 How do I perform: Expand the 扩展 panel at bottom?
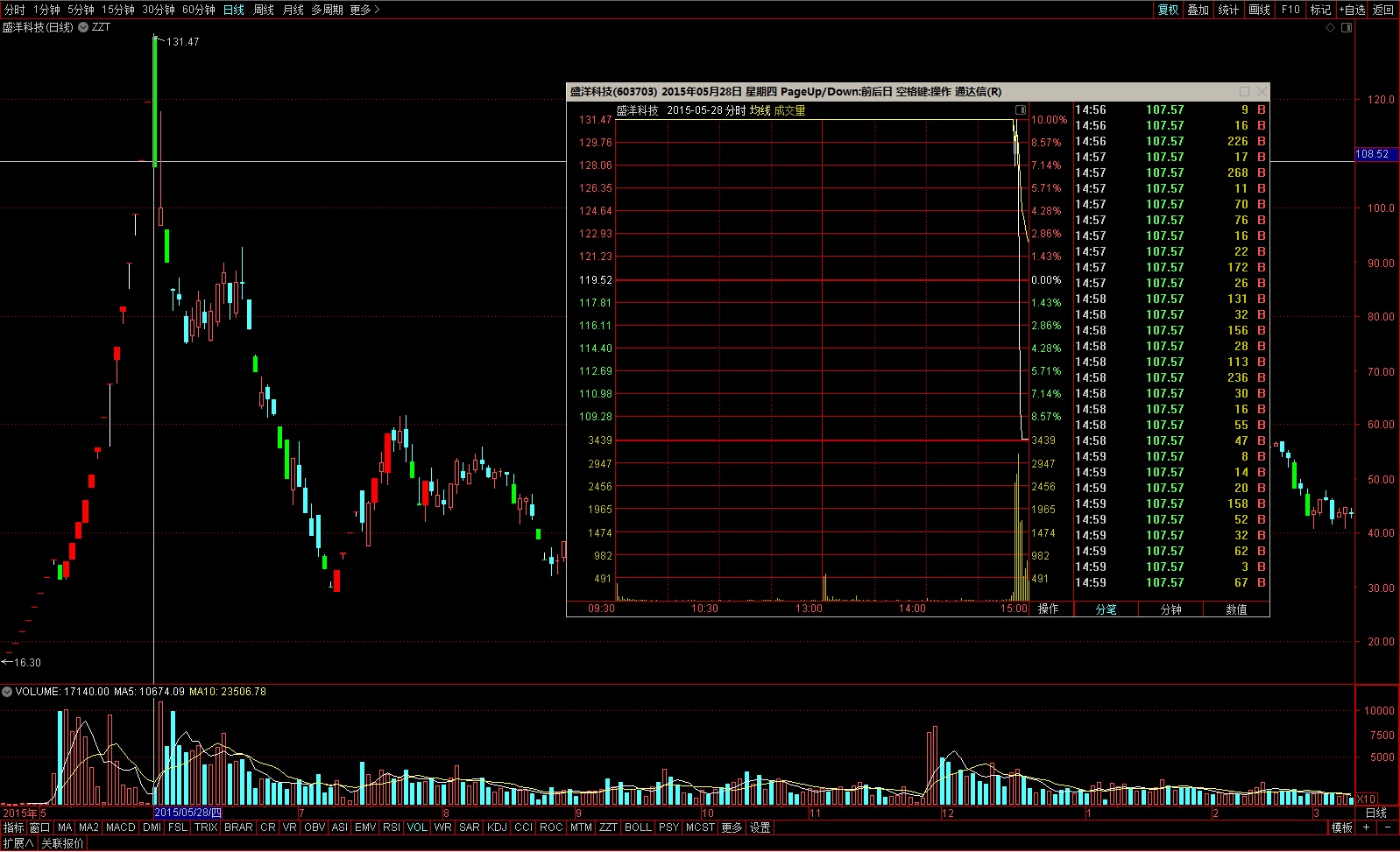coord(18,843)
